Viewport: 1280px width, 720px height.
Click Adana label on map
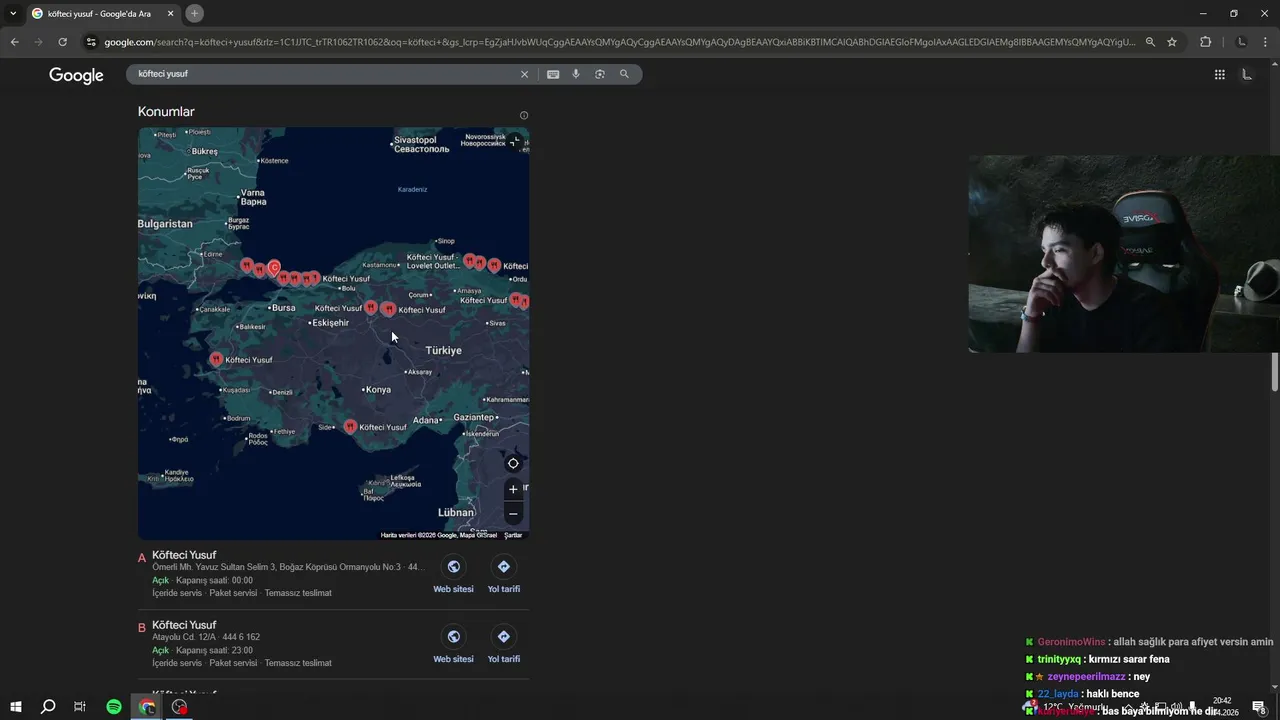coord(426,420)
